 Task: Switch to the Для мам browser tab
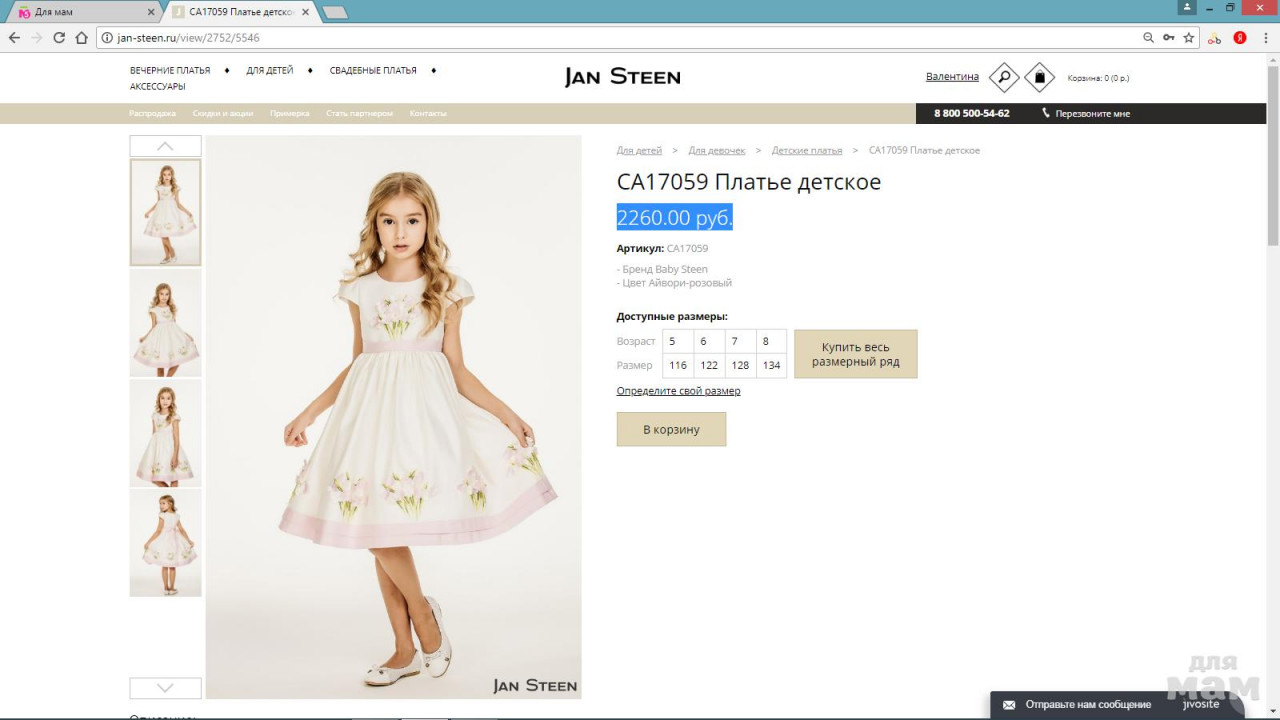[x=80, y=12]
